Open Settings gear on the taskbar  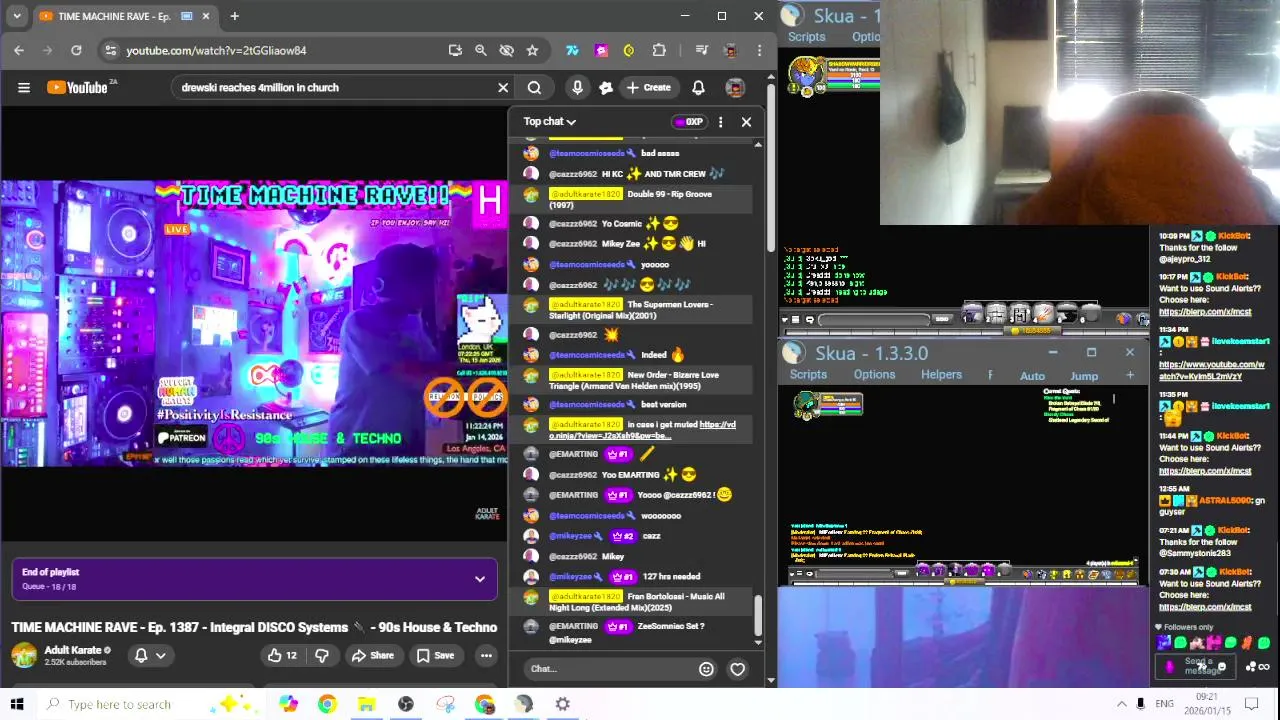[x=563, y=704]
